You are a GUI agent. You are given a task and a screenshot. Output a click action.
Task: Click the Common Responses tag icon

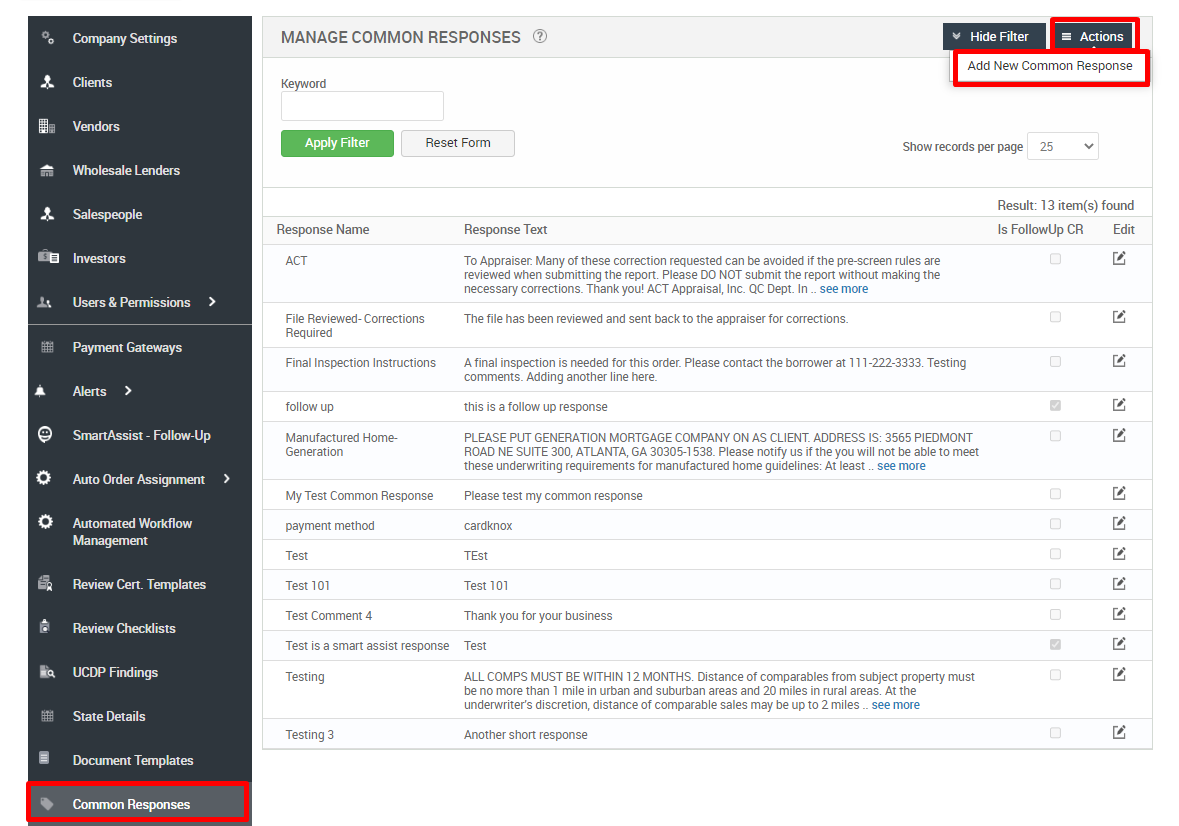click(x=47, y=804)
